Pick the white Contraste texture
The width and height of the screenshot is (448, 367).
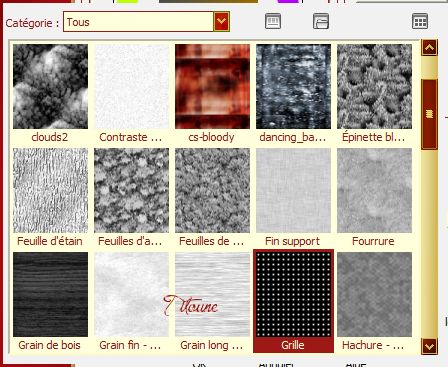click(131, 87)
